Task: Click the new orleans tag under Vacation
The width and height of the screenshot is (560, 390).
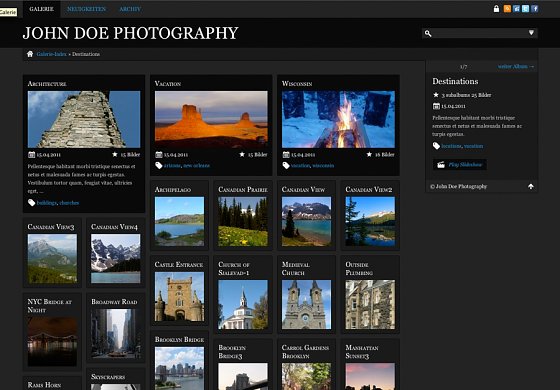Action: click(196, 166)
